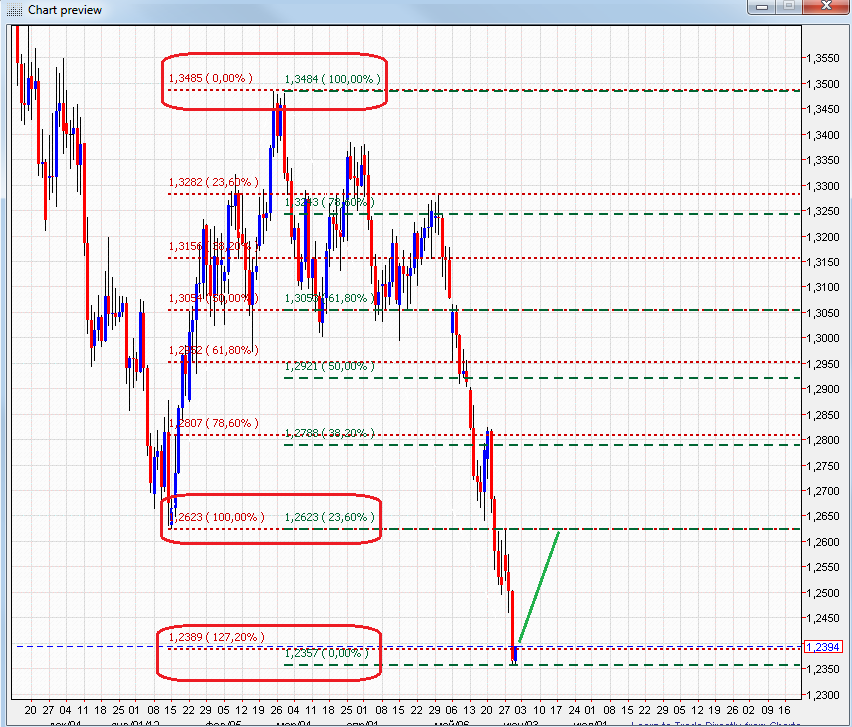
Task: Click the 'Chart preview' window title text
Action: 65,10
